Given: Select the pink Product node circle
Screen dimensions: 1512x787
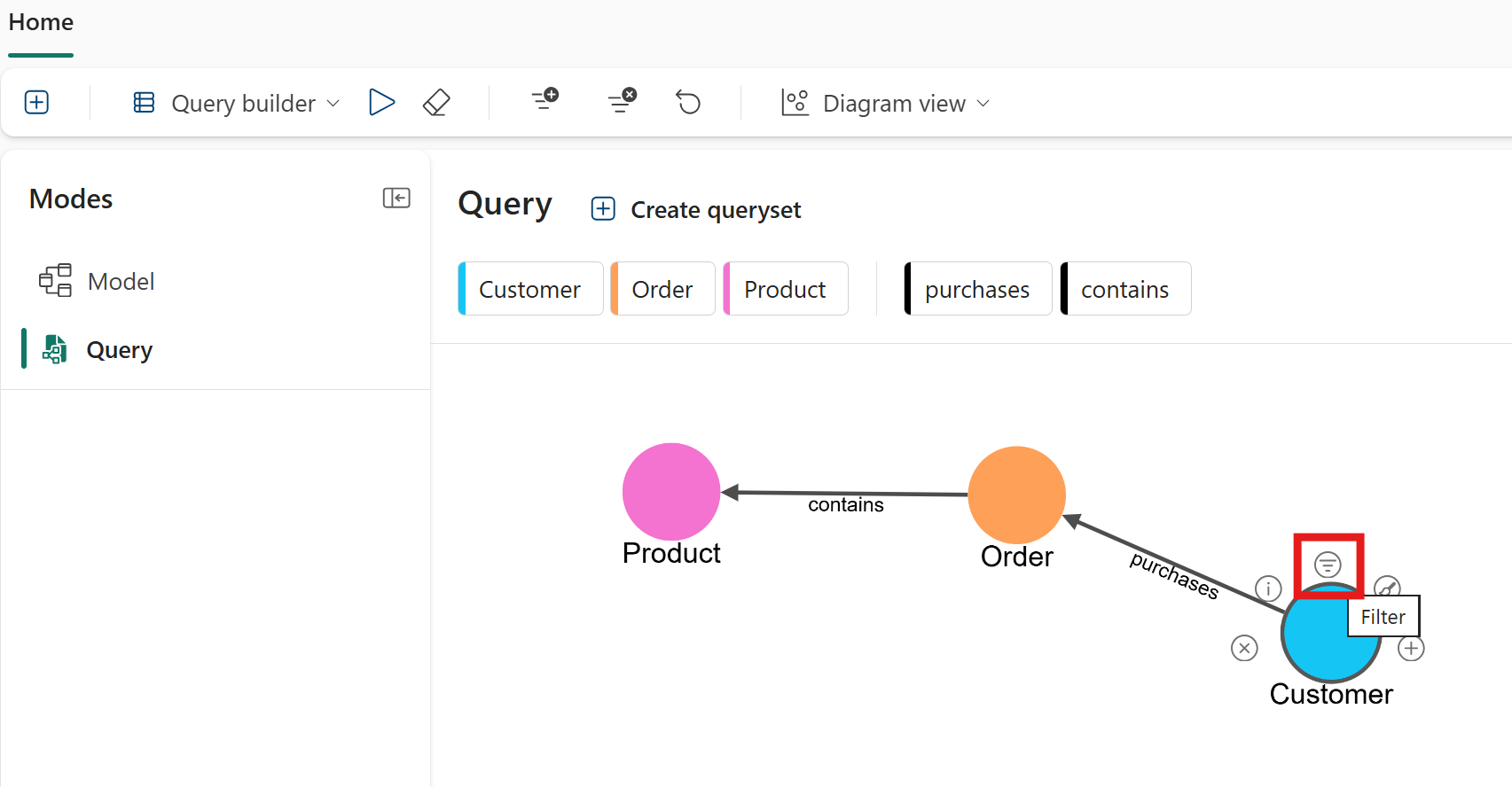Looking at the screenshot, I should pyautogui.click(x=671, y=491).
